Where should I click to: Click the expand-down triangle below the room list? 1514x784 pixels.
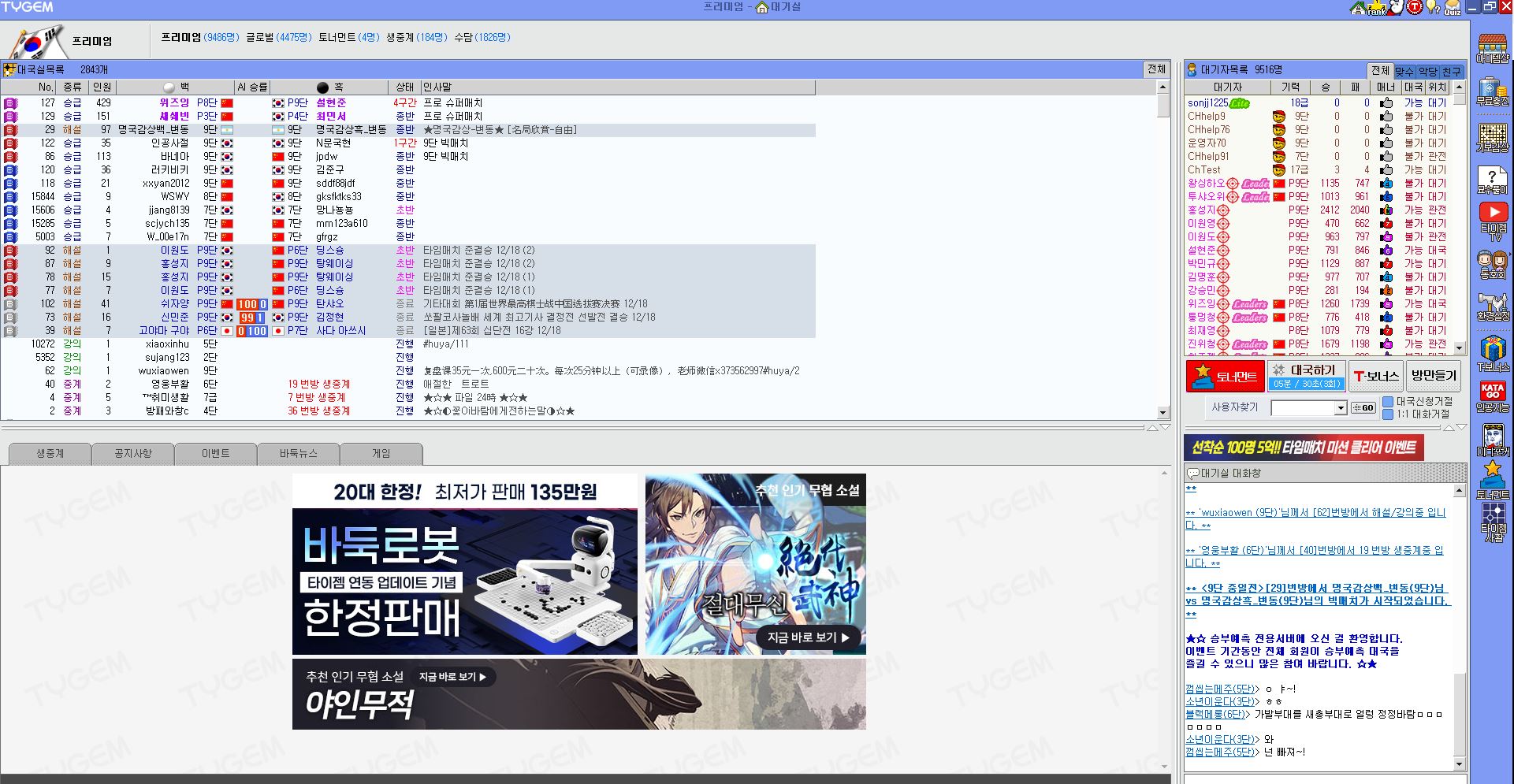point(1166,428)
